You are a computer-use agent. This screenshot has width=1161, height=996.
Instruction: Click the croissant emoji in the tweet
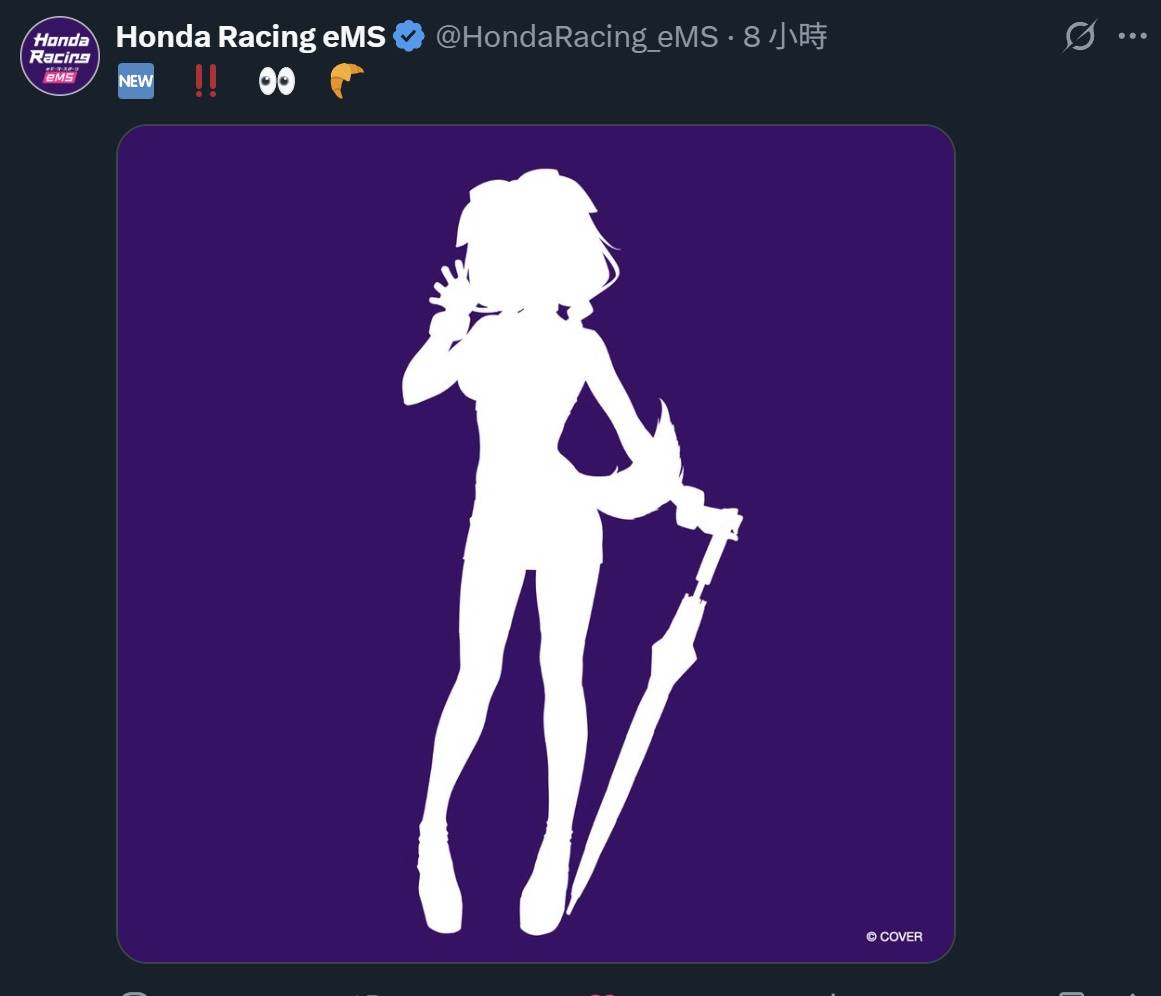tap(347, 82)
